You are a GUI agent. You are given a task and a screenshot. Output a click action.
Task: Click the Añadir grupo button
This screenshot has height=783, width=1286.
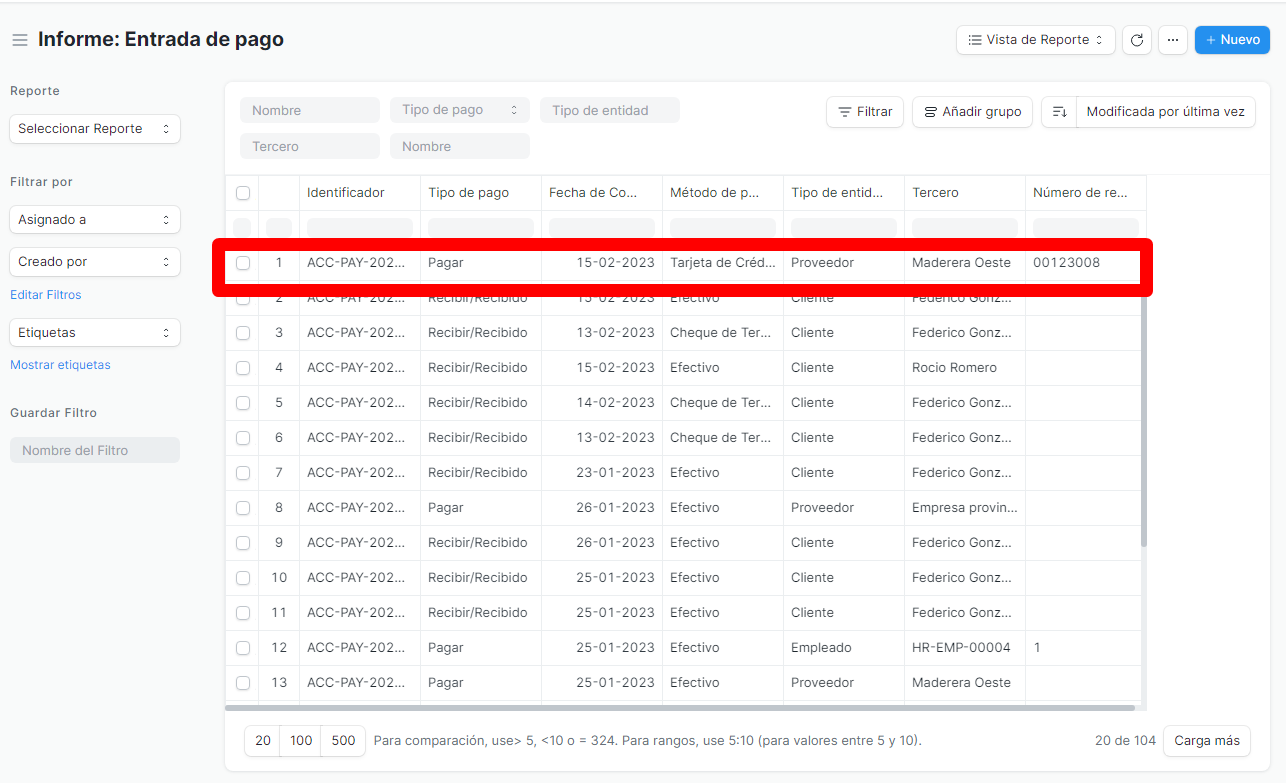point(972,112)
